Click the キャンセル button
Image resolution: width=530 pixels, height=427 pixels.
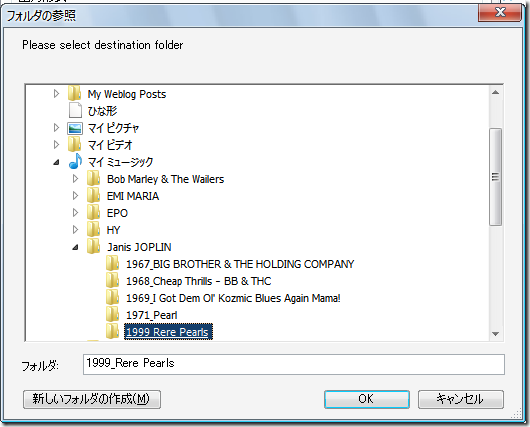pos(461,399)
